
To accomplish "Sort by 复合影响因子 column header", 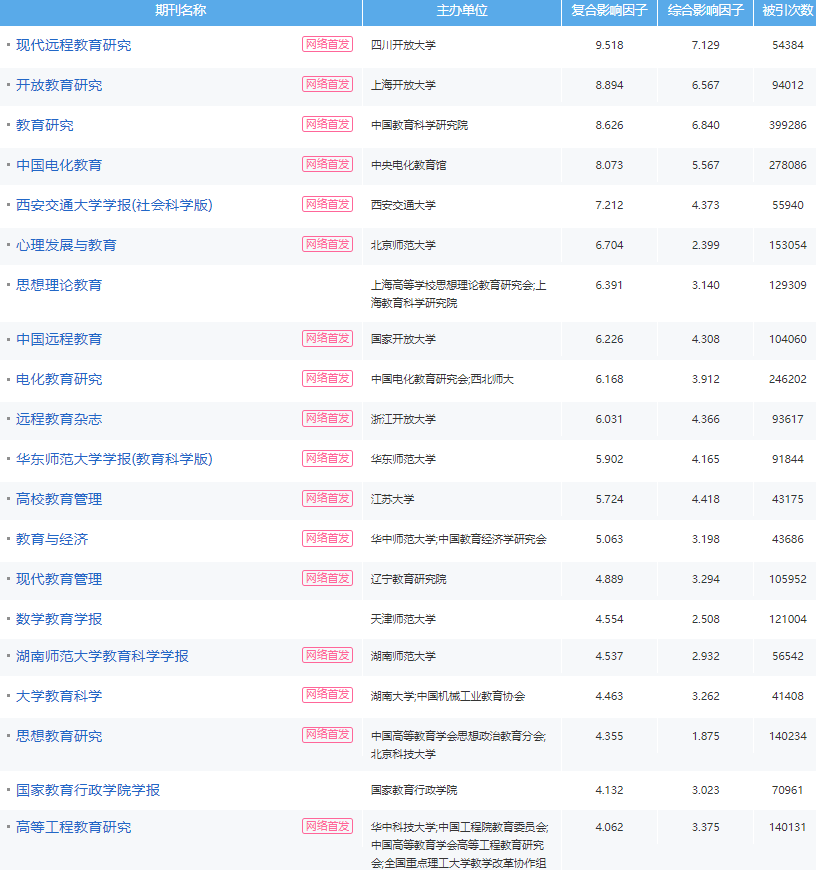I will pyautogui.click(x=609, y=11).
